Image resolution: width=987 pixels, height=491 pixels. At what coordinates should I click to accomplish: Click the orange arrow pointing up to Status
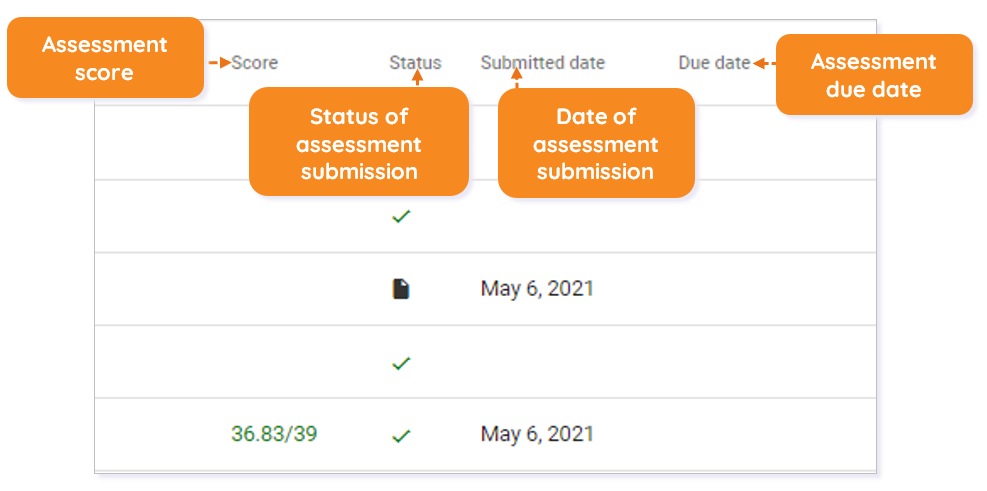click(417, 78)
